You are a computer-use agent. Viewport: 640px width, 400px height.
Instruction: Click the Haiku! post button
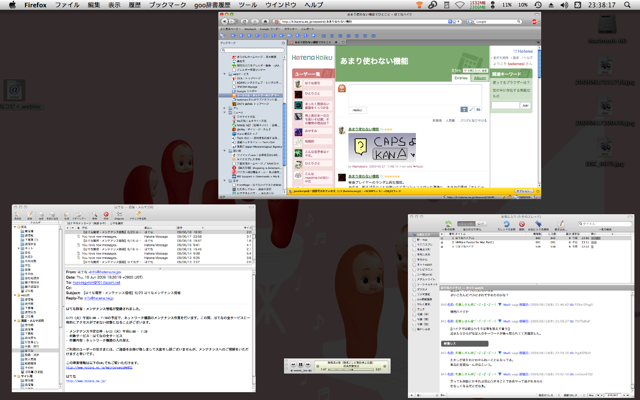point(357,110)
